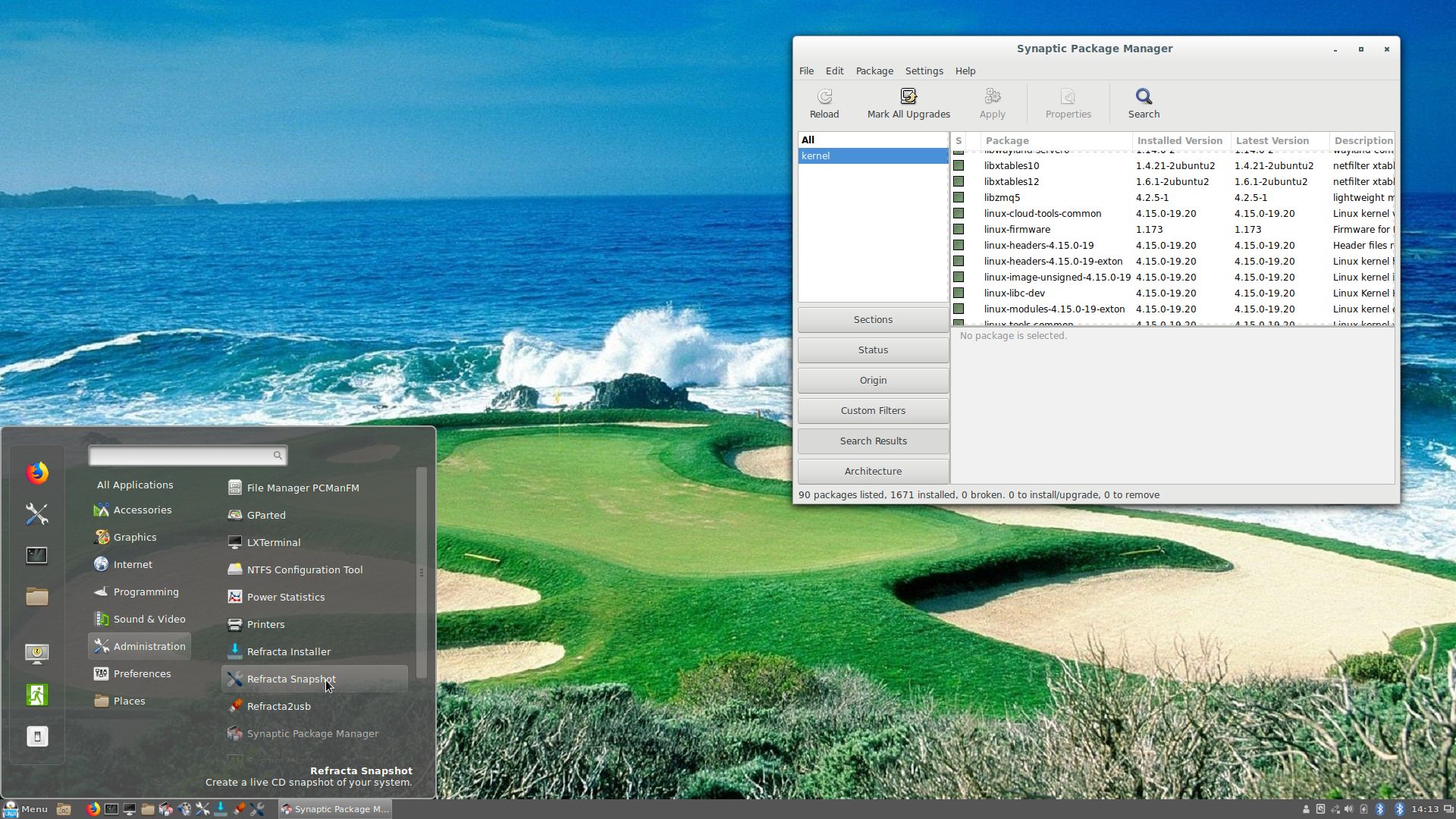This screenshot has width=1456, height=819.
Task: Toggle the checkbox beside linux-libc-dev
Action: click(959, 293)
